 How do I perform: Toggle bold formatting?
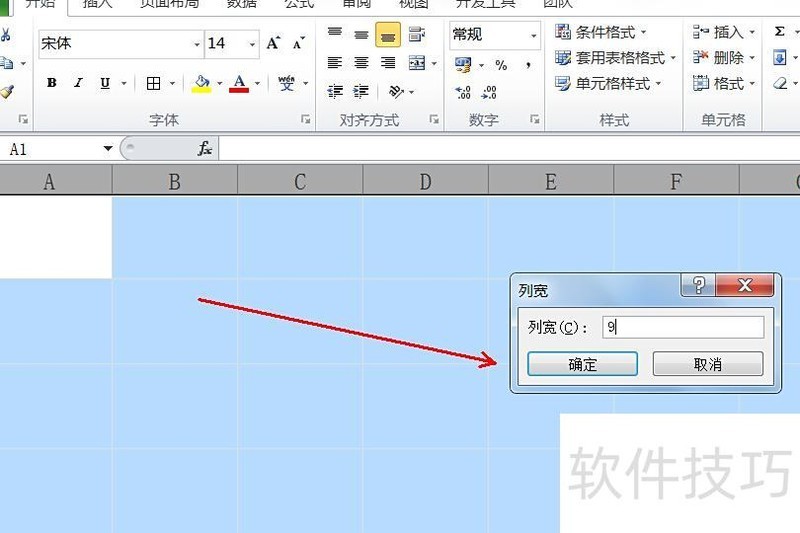(x=52, y=83)
